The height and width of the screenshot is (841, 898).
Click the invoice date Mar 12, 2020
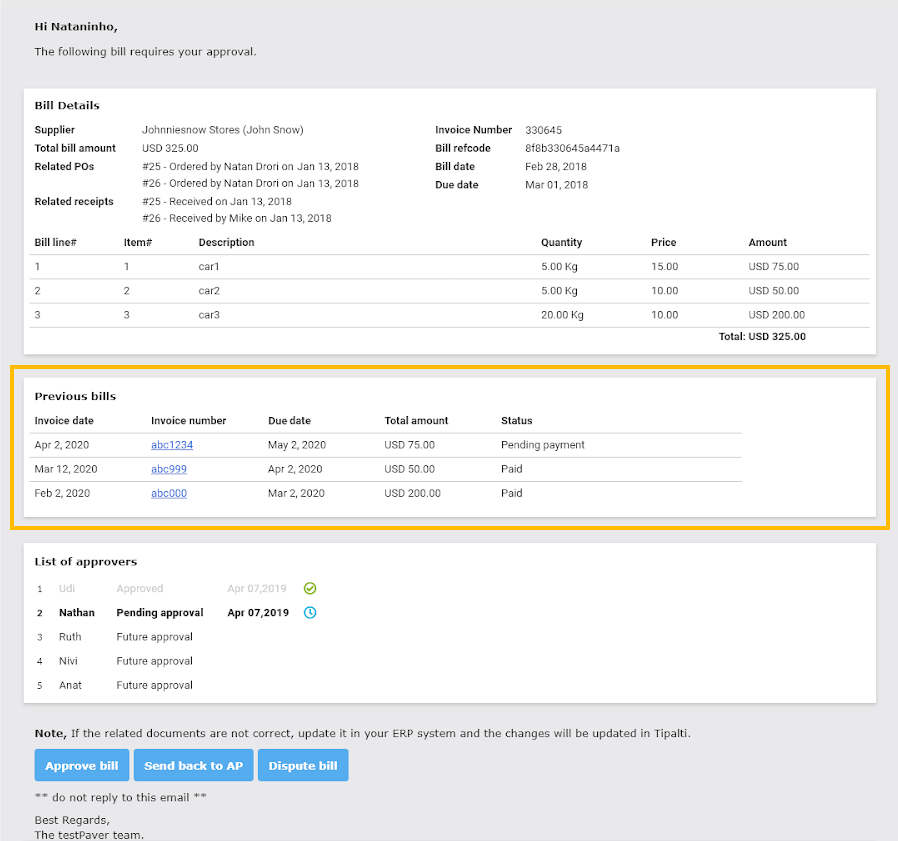pos(66,469)
